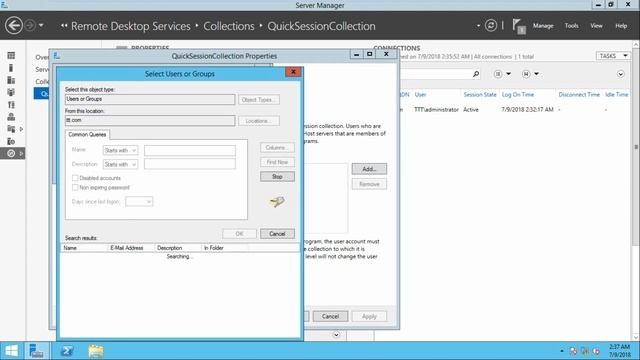Screen dimensions: 640x360
Task: Open the sixth sidebar role icon
Action: [11, 117]
